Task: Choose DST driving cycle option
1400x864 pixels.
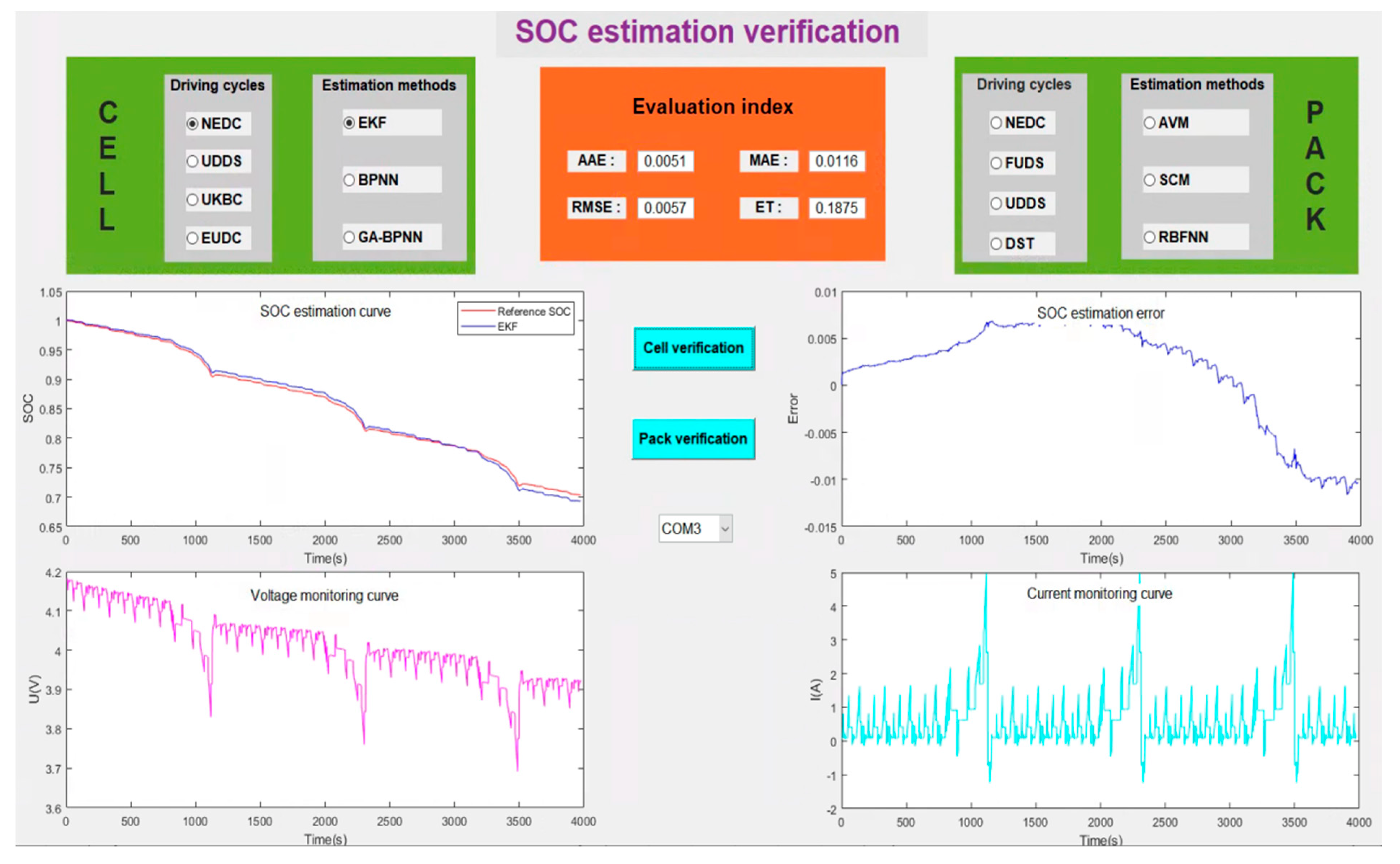Action: coord(996,244)
